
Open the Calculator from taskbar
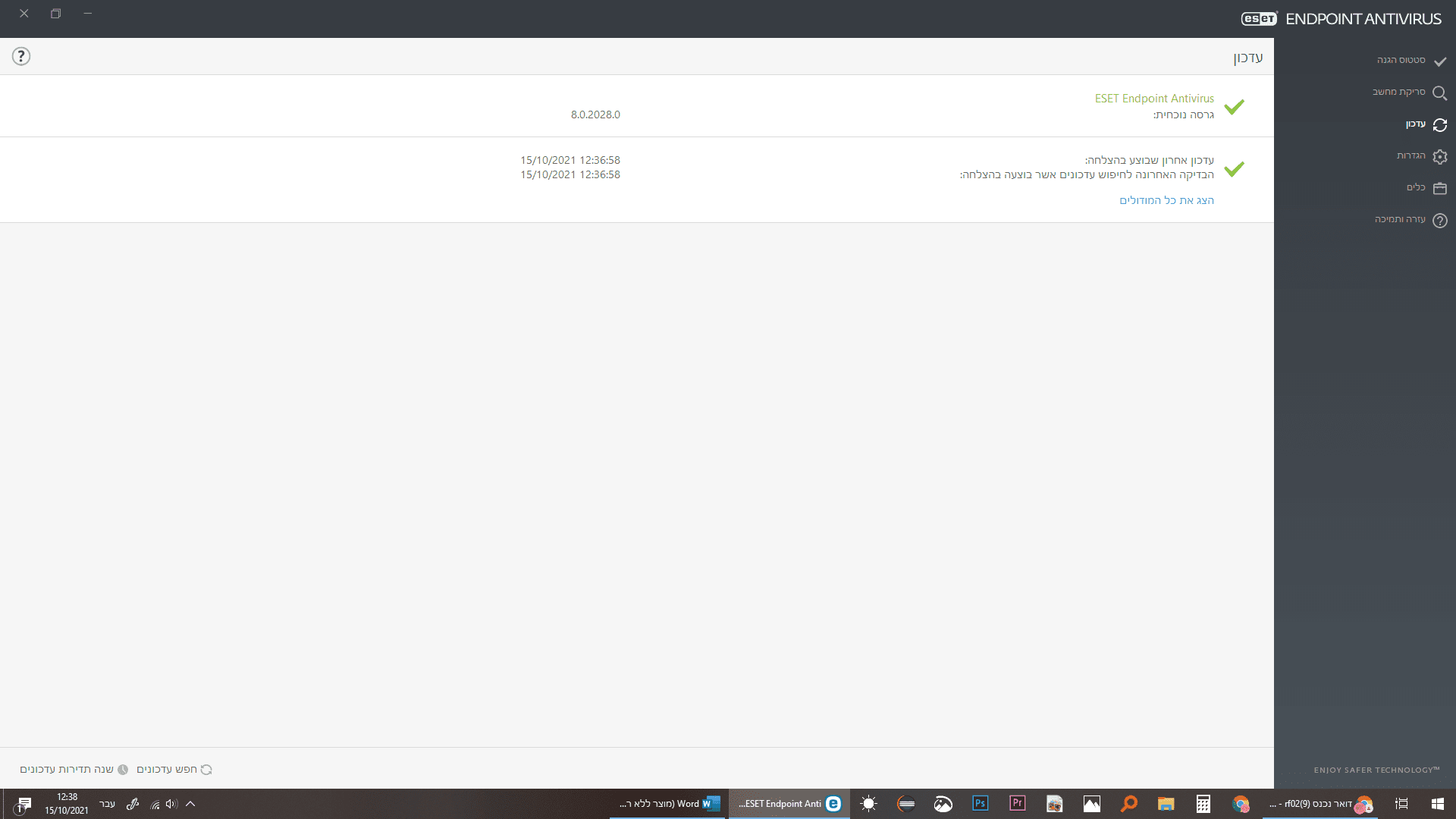point(1203,804)
